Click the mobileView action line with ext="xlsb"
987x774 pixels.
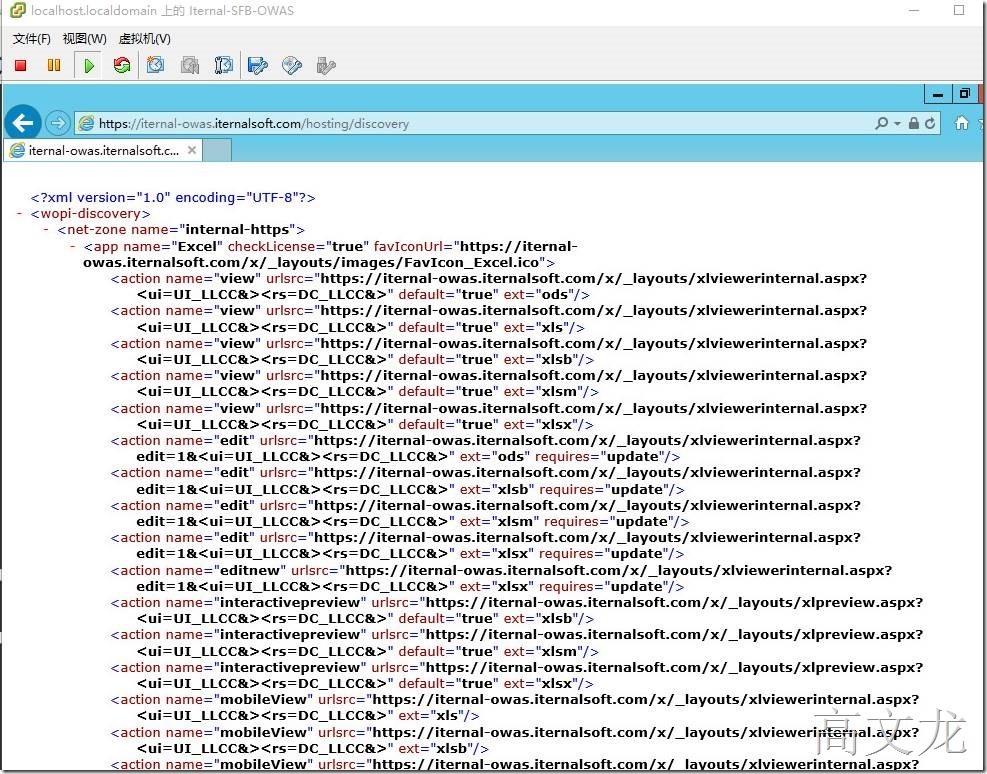point(515,741)
